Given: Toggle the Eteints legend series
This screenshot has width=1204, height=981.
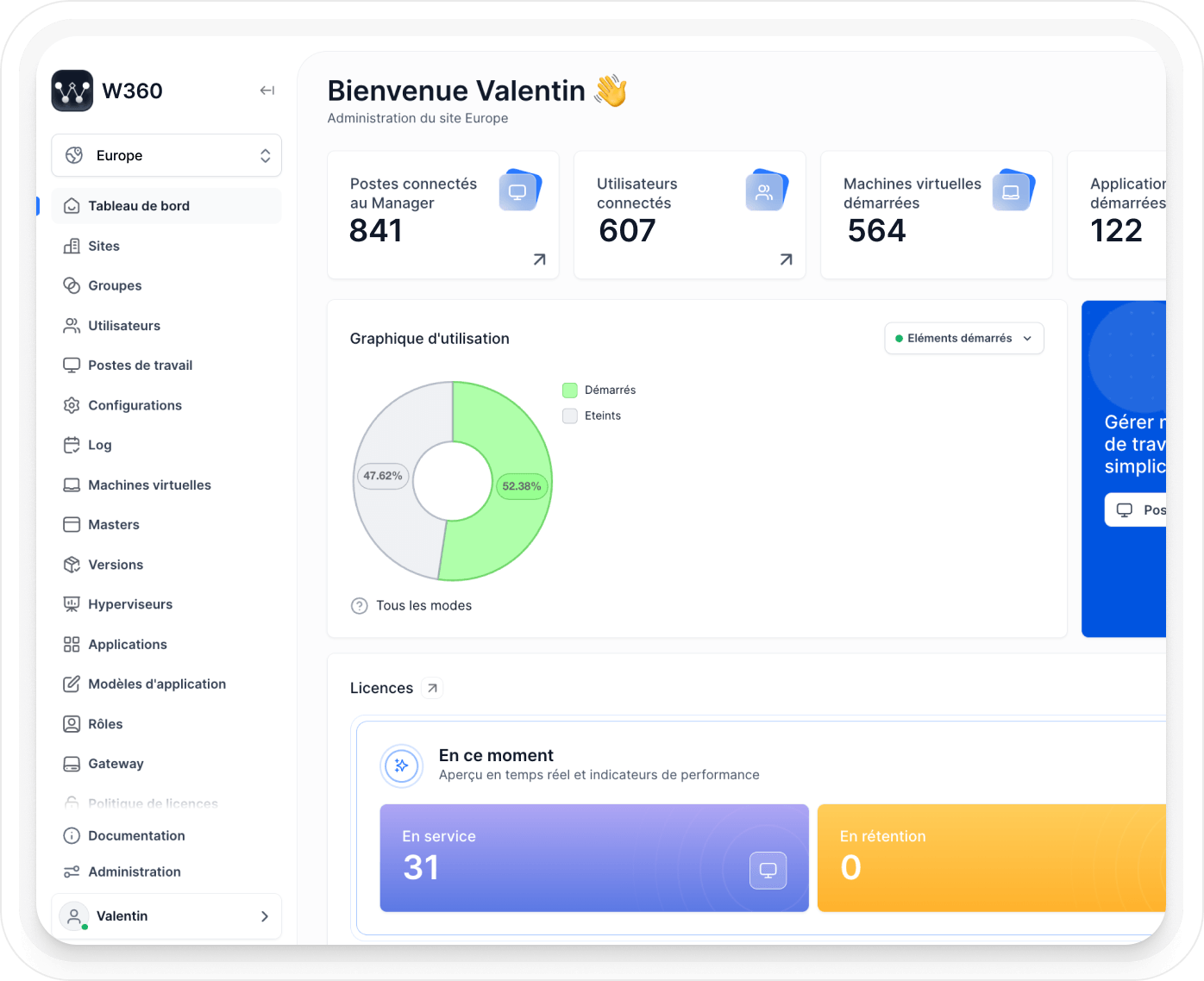Looking at the screenshot, I should 592,416.
